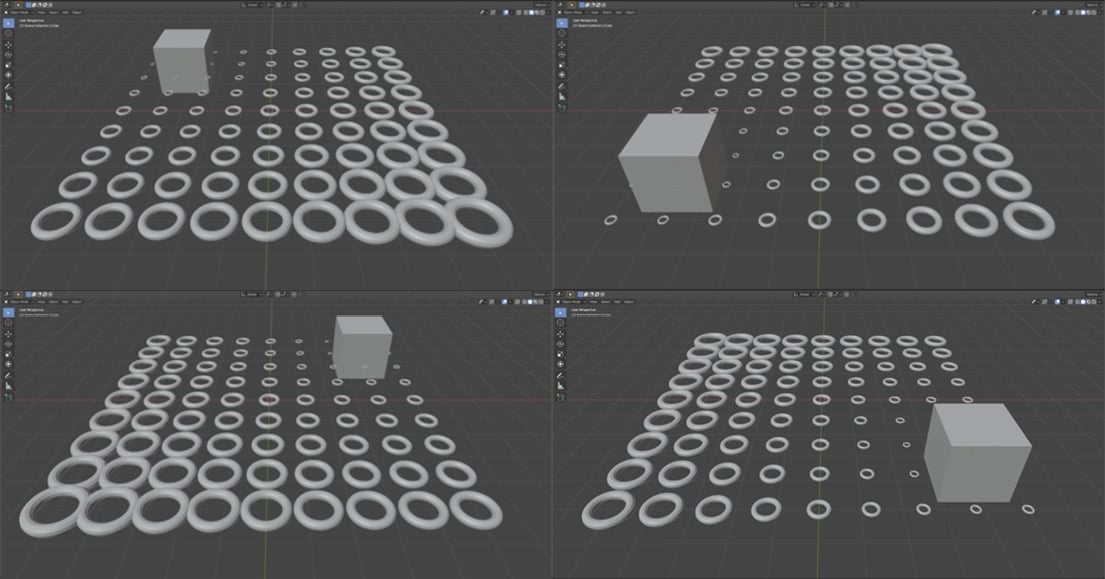Toggle overlays in bottom-right viewport header
Viewport: 1105px width, 579px height.
coord(1058,301)
